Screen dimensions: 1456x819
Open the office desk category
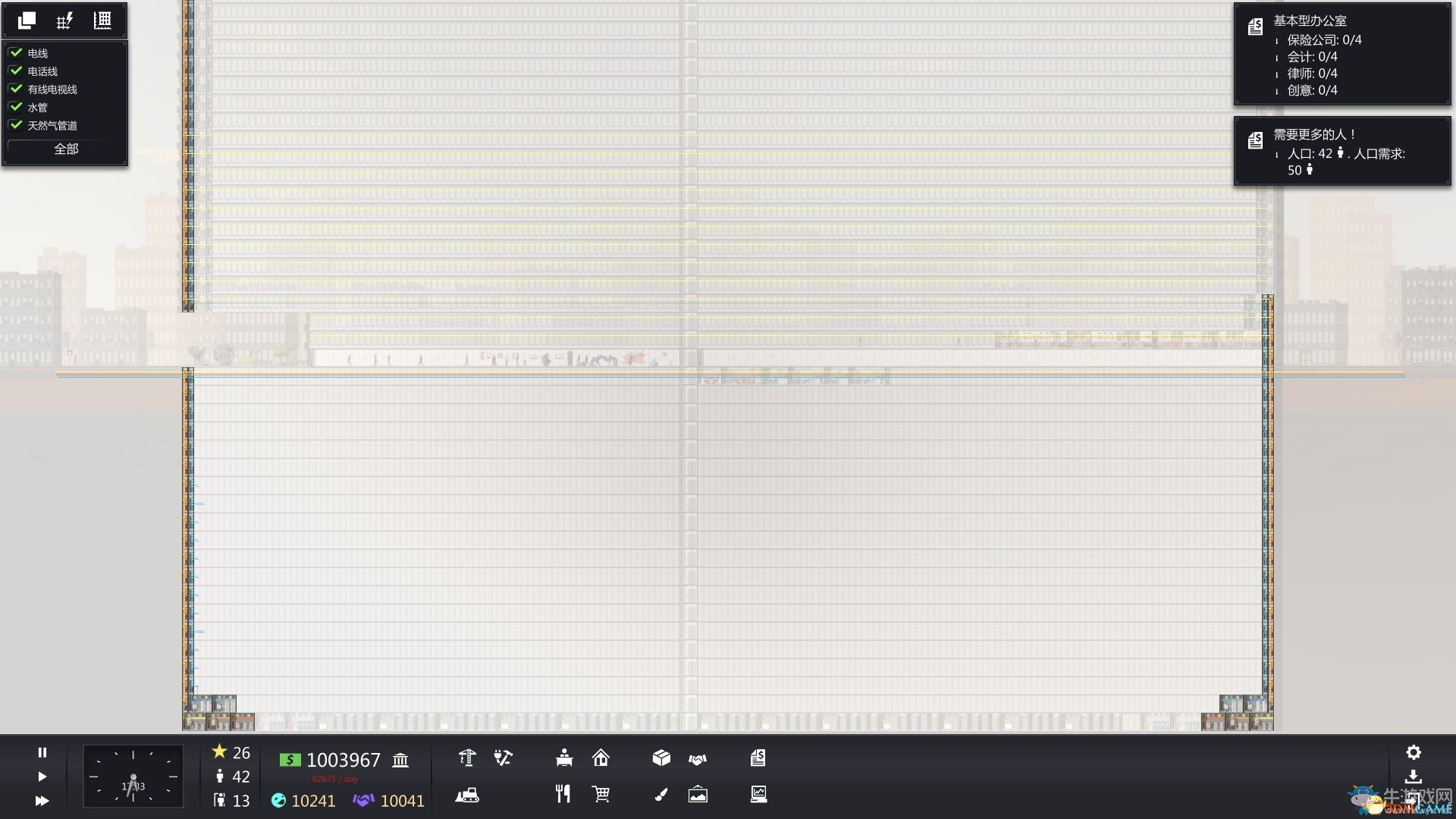563,758
